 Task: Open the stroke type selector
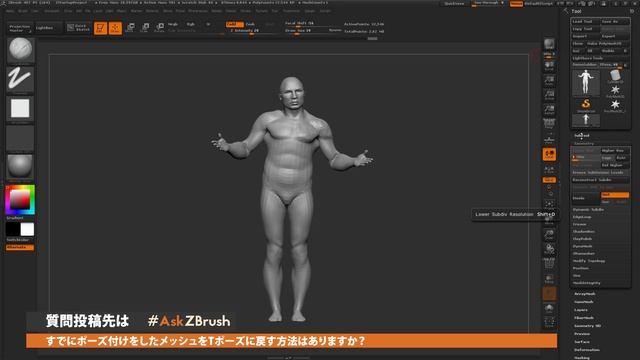point(20,79)
